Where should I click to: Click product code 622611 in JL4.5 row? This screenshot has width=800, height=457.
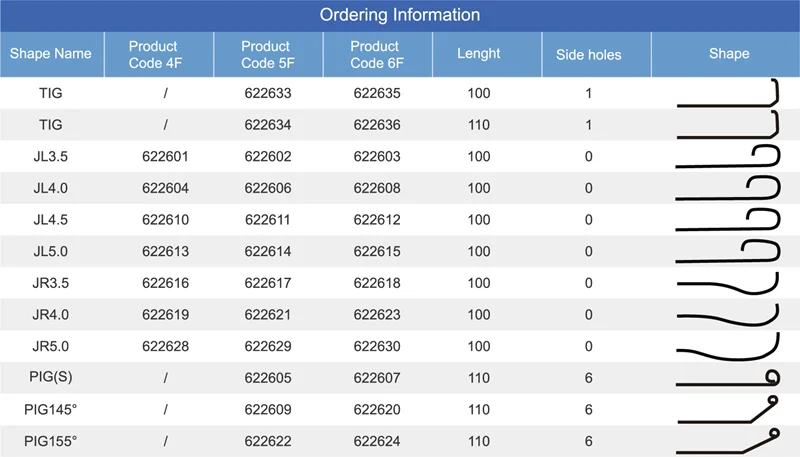[267, 220]
